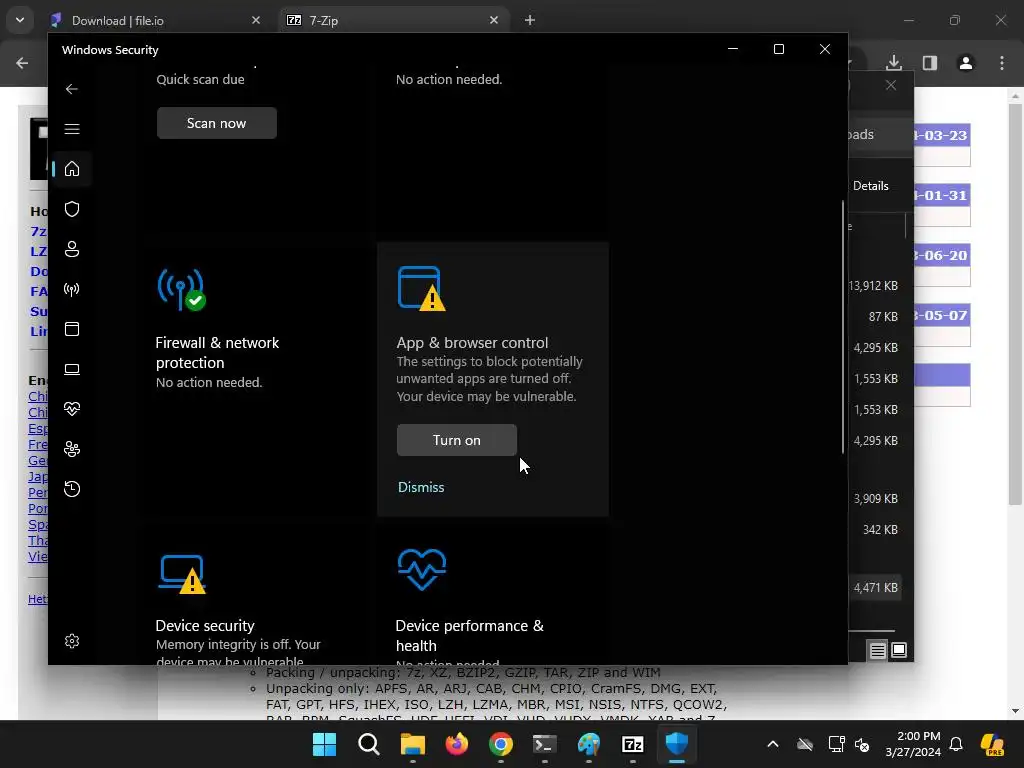
Task: Switch to list view layout icon
Action: pos(878,650)
